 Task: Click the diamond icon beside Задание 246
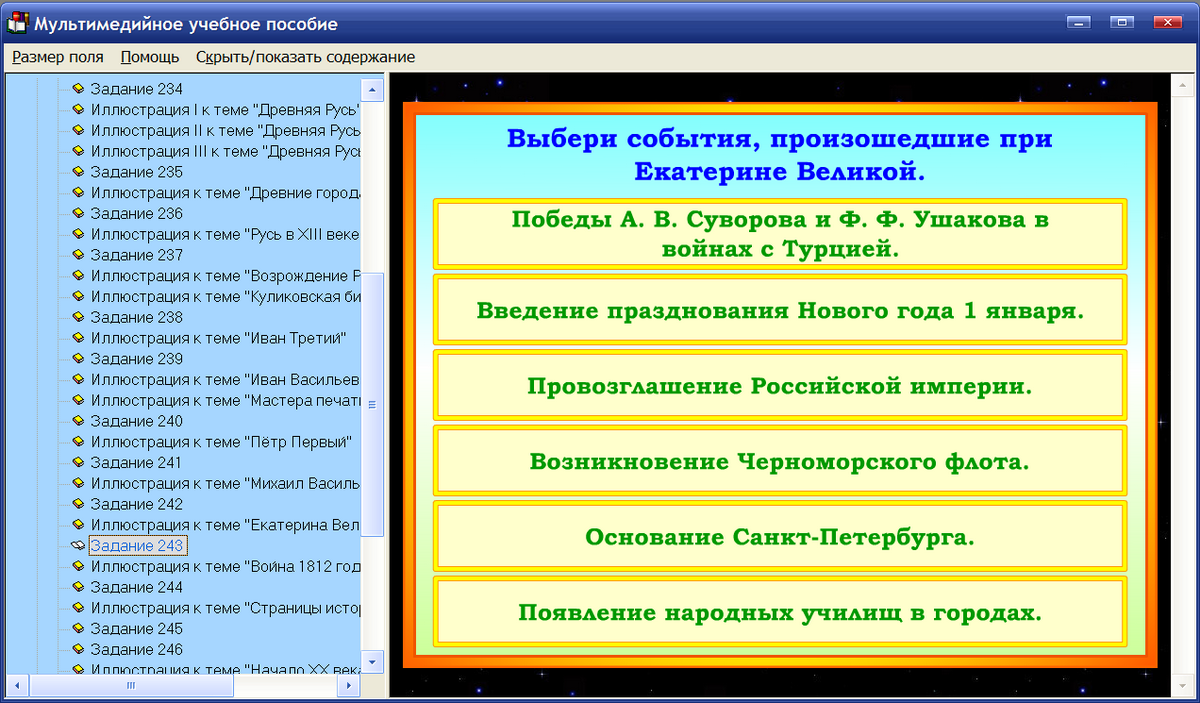(78, 649)
